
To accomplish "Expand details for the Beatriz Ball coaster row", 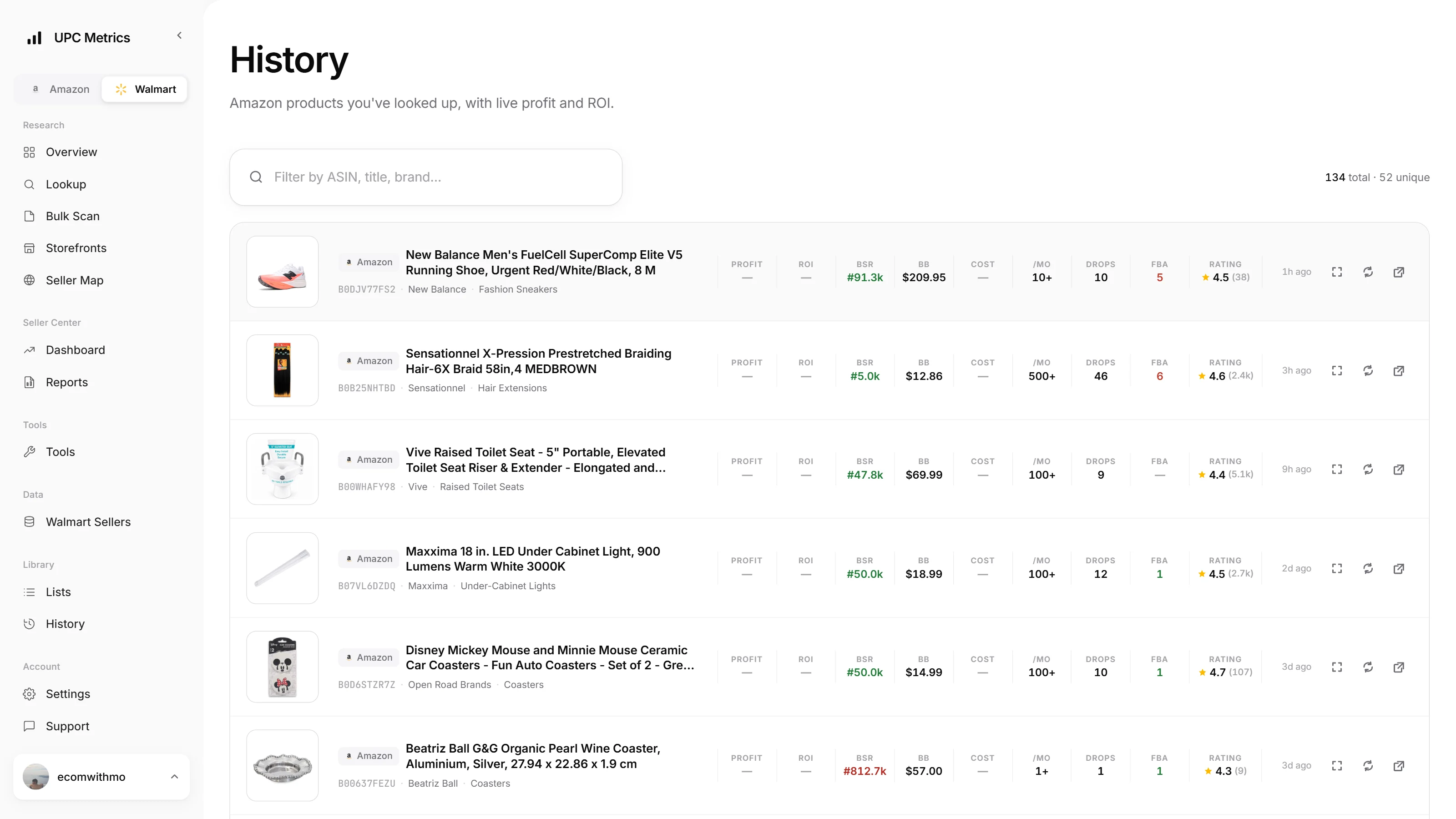I will pos(1337,766).
